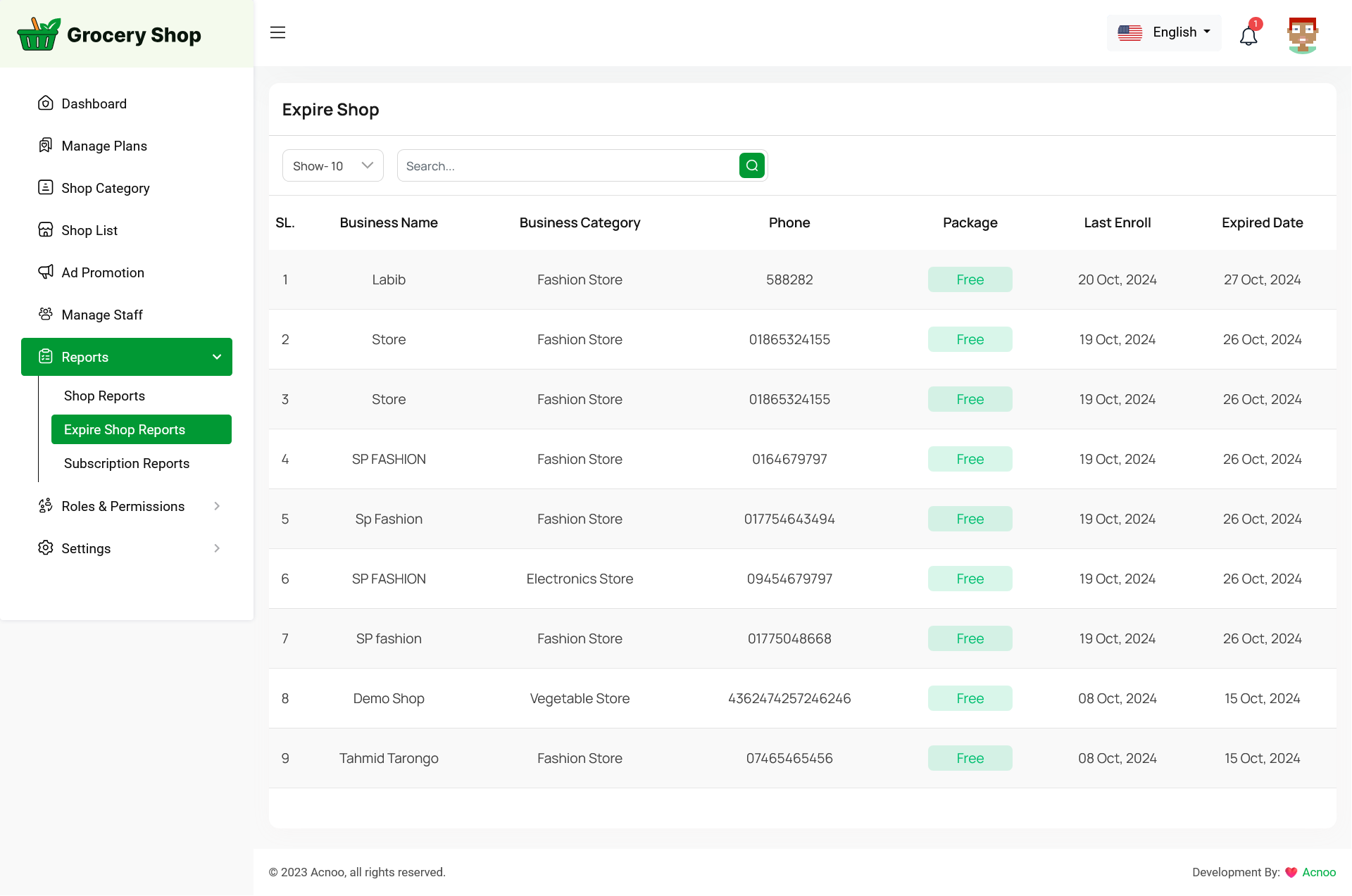Image resolution: width=1352 pixels, height=896 pixels.
Task: Click the Ad Promotion megaphone icon
Action: pyautogui.click(x=46, y=272)
